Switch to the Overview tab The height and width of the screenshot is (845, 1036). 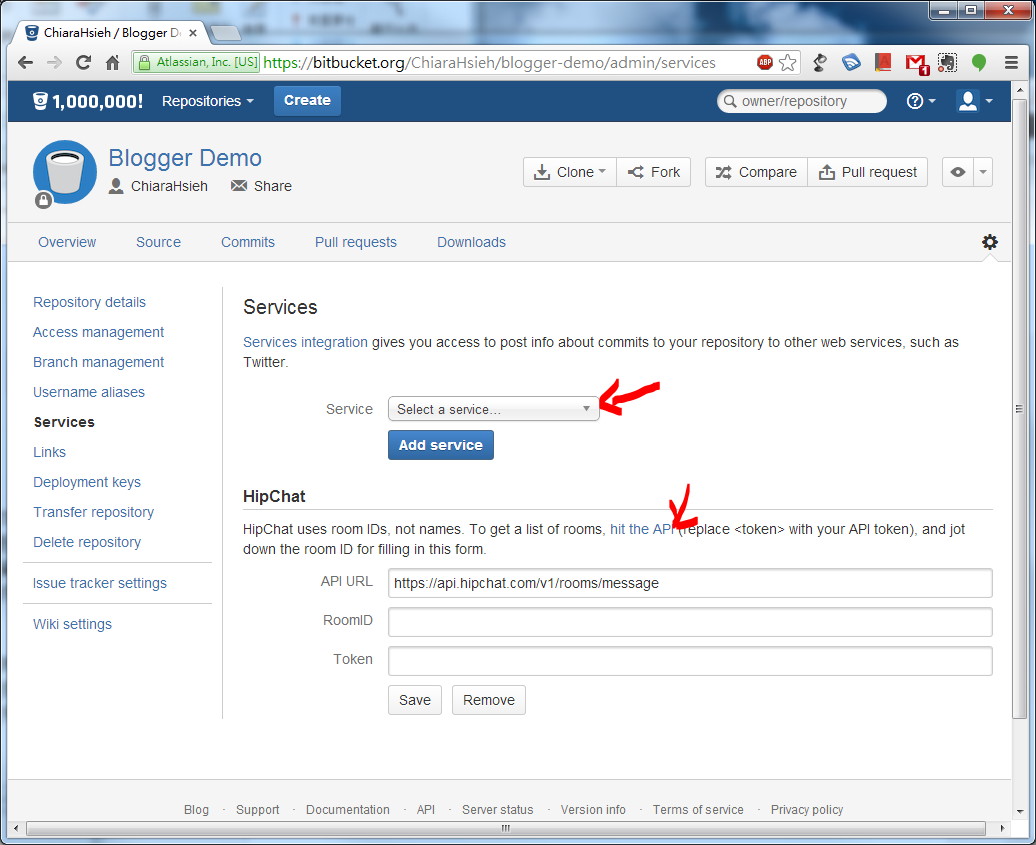click(67, 242)
